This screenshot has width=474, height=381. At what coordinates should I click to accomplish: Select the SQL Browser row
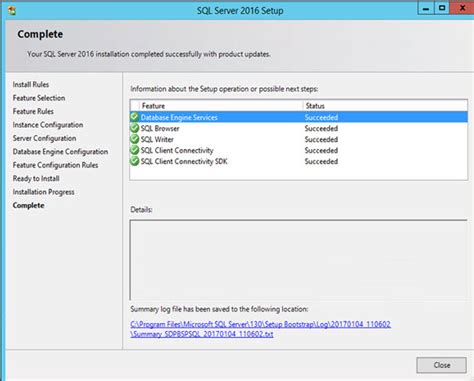[299, 128]
